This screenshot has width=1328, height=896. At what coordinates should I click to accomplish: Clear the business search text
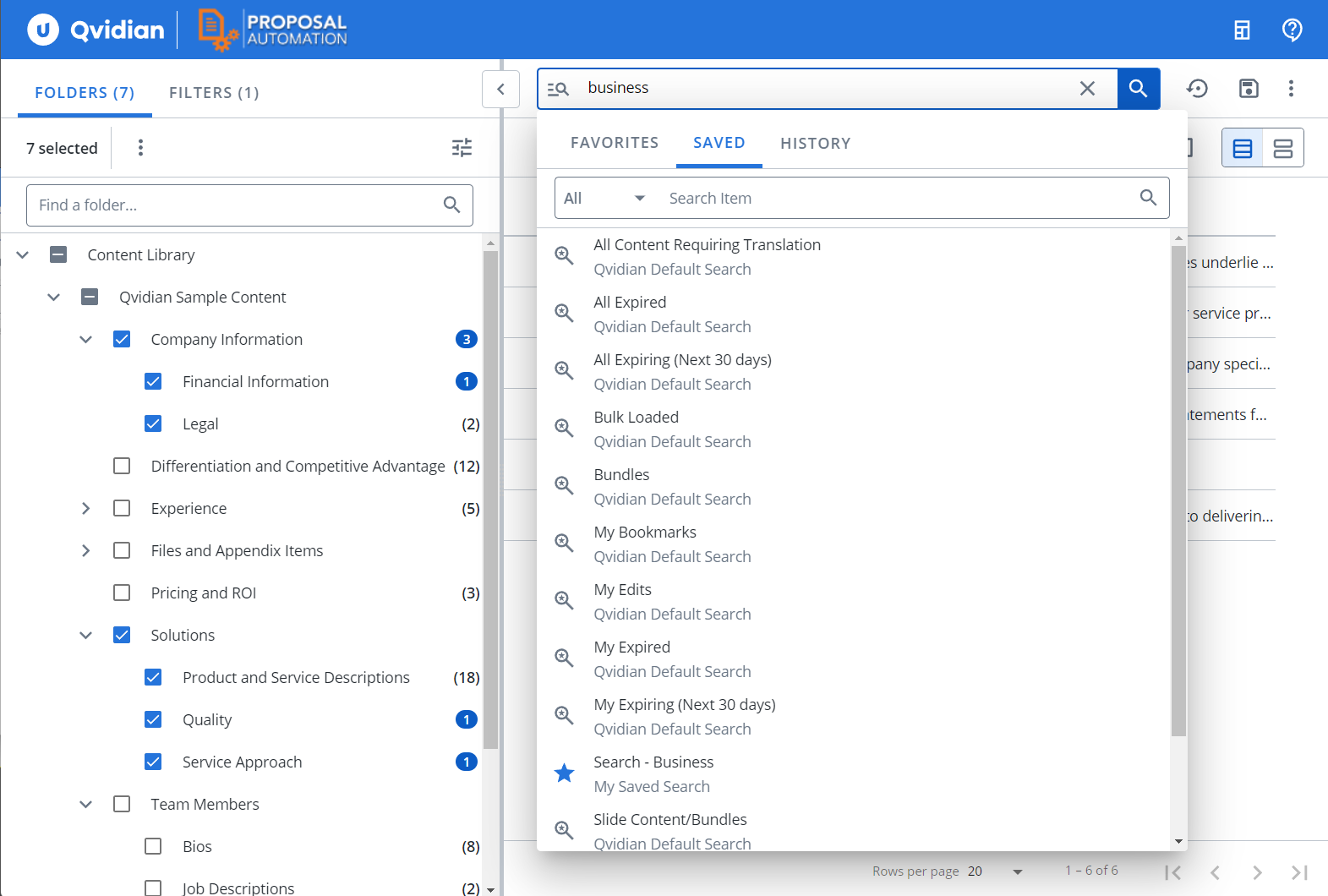pos(1087,89)
